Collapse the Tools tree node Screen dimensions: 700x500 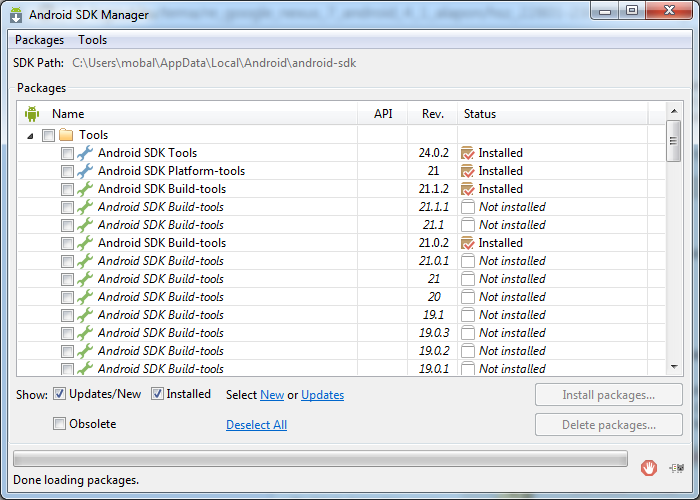(30, 136)
